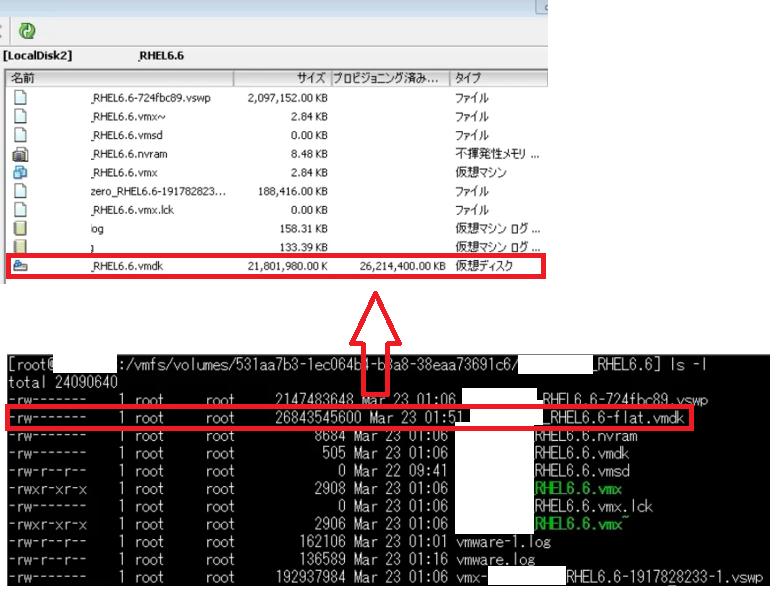
Task: Sort by the プロビジョニング済み column header
Action: [x=390, y=78]
